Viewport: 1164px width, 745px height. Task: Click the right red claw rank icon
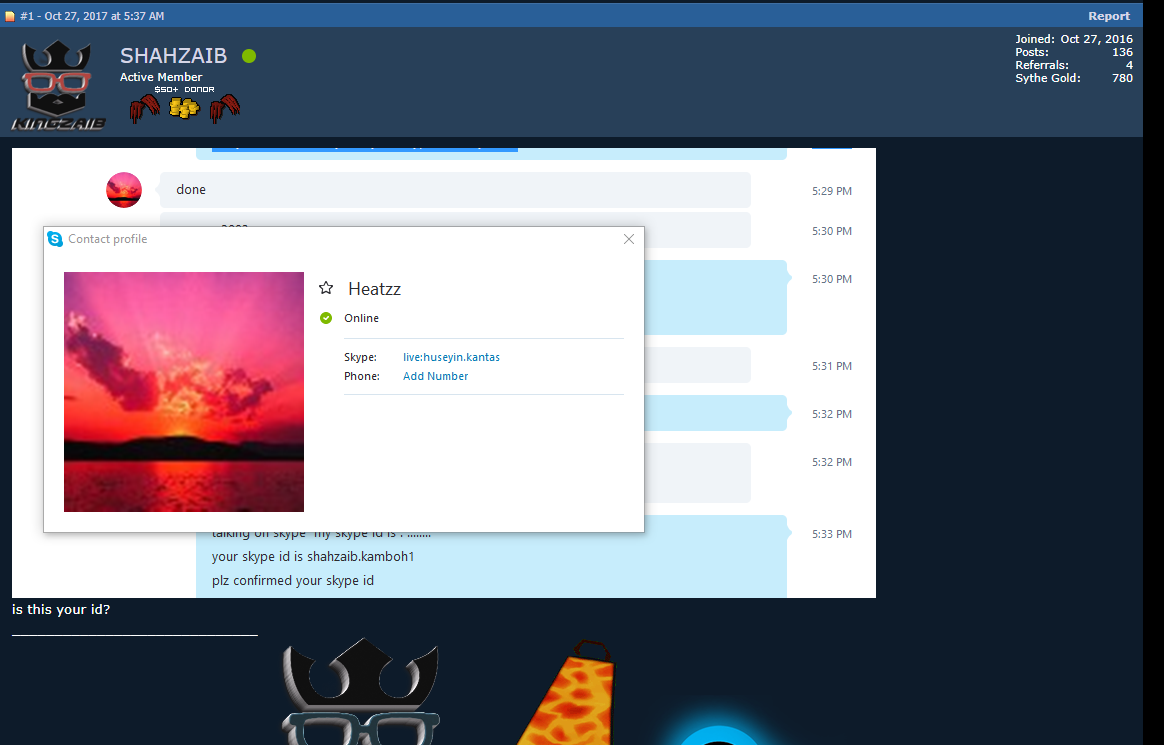pyautogui.click(x=224, y=108)
